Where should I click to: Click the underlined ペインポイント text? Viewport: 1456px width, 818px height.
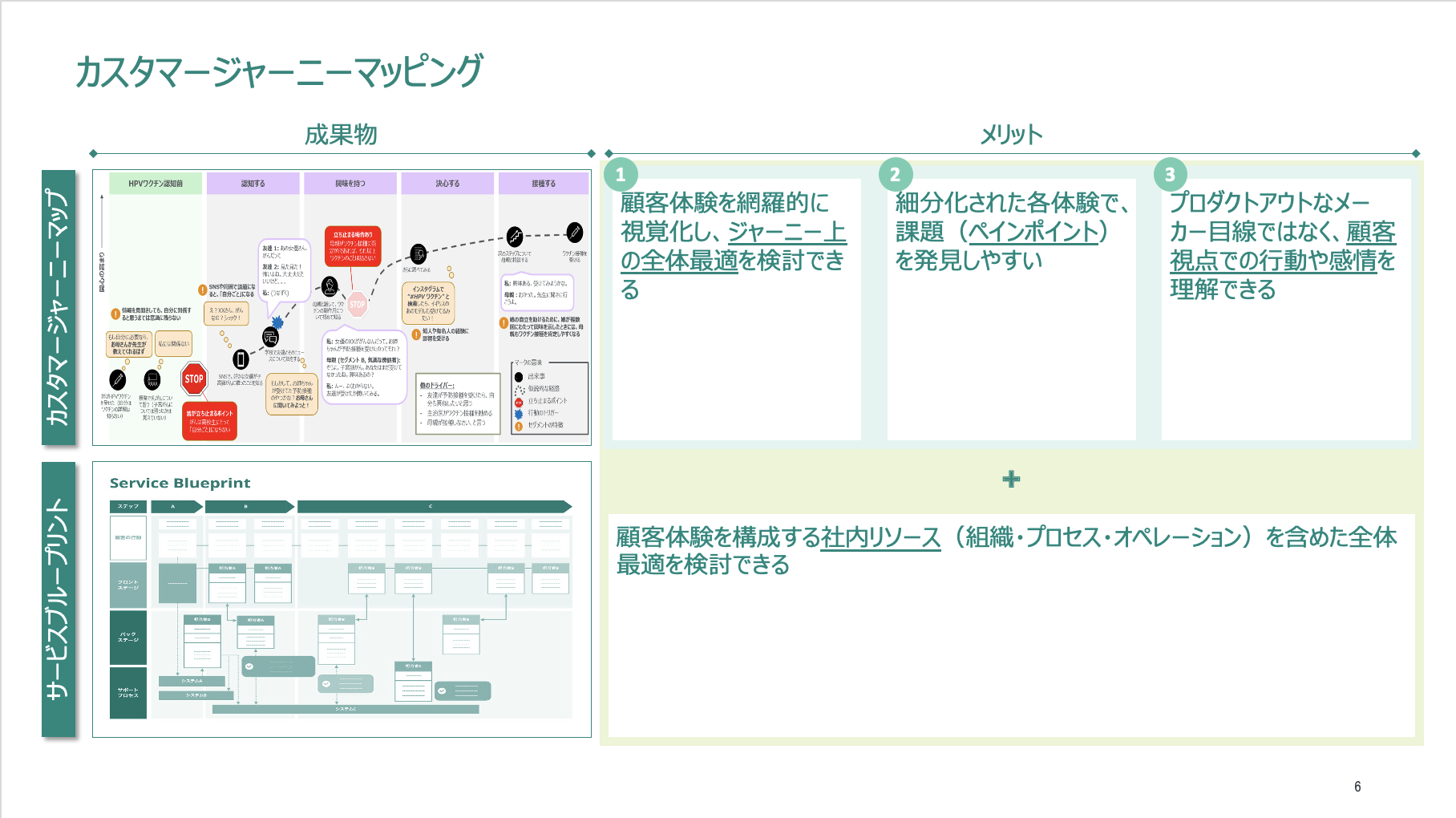coord(1033,232)
